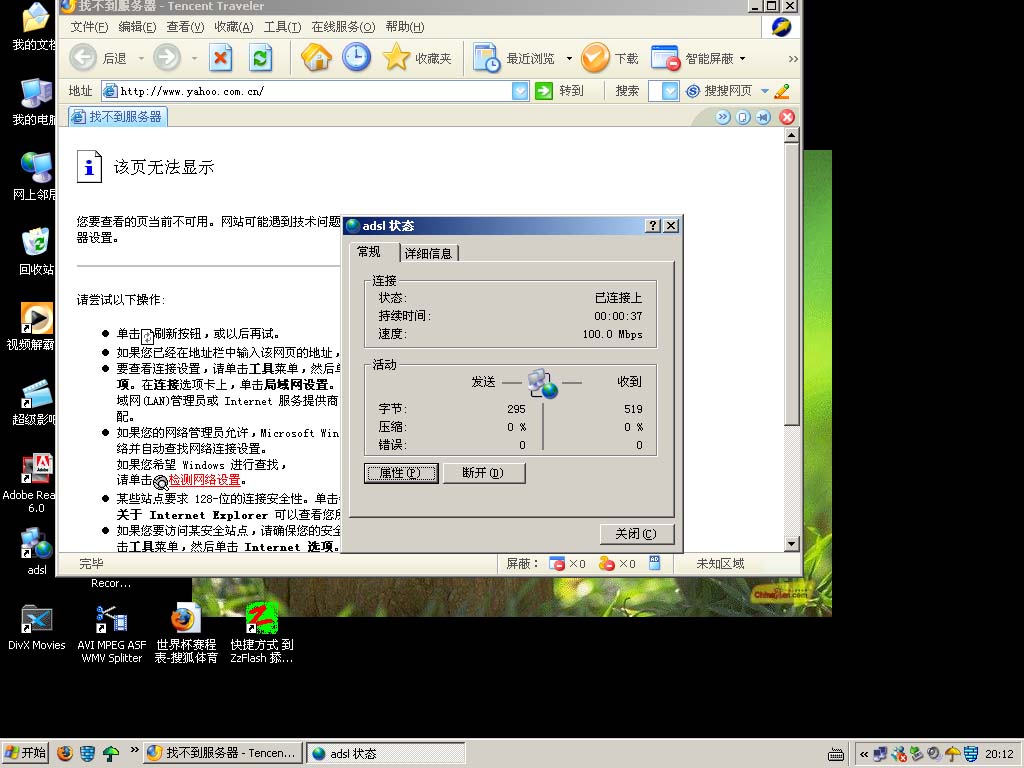Click the 检测网络设置 link

pyautogui.click(x=204, y=480)
